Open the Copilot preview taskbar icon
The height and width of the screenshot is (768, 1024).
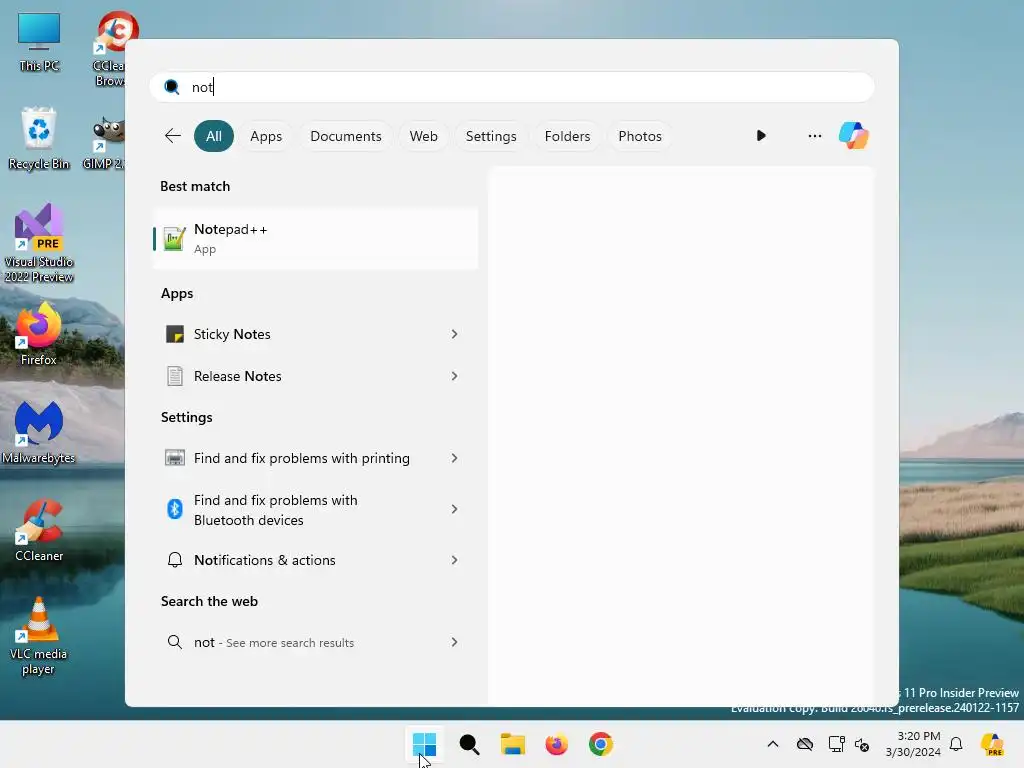coord(993,744)
